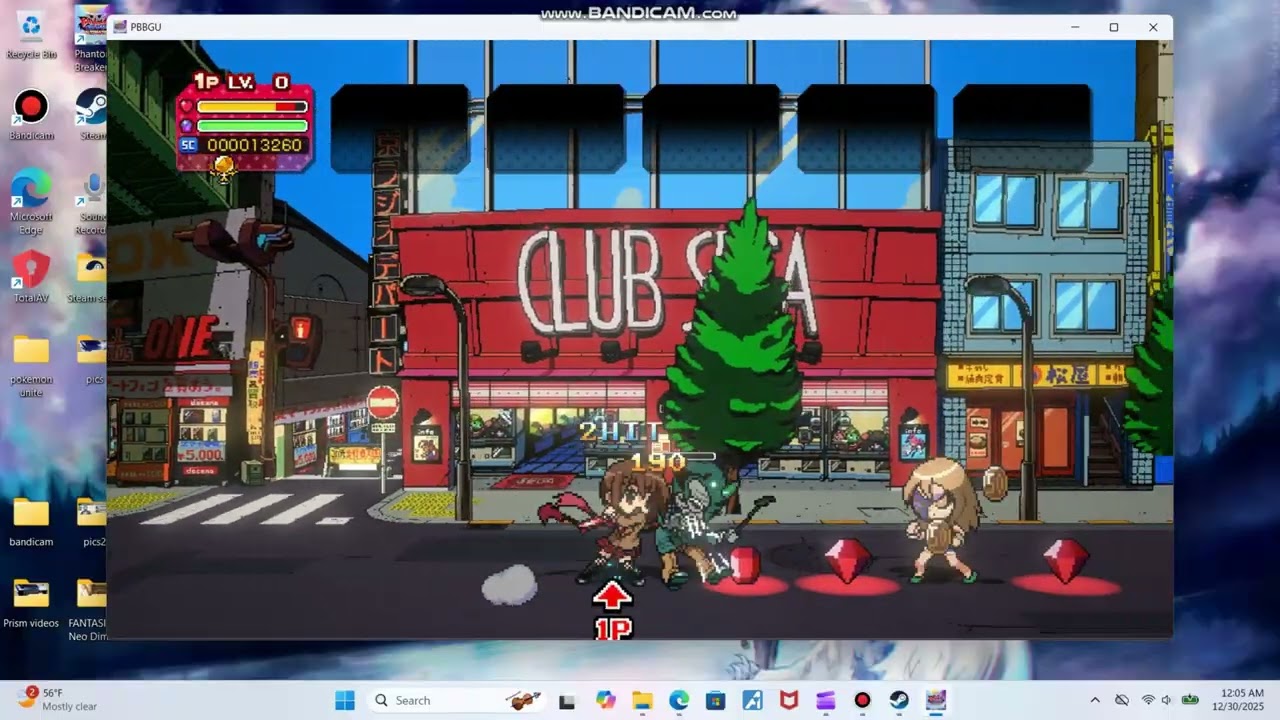Screen dimensions: 1280x720
Task: Close the PBBGU game window
Action: coord(1153,27)
